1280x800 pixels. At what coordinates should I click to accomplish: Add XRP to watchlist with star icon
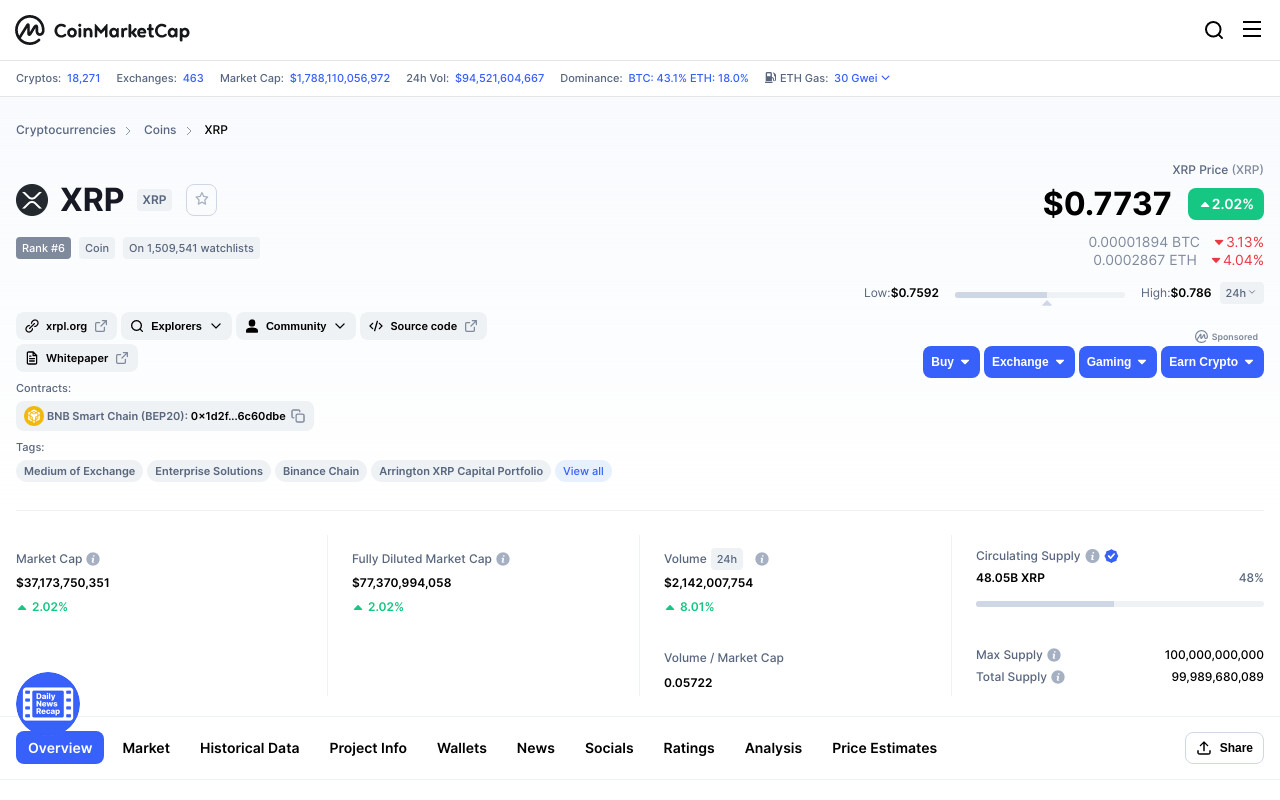(201, 199)
